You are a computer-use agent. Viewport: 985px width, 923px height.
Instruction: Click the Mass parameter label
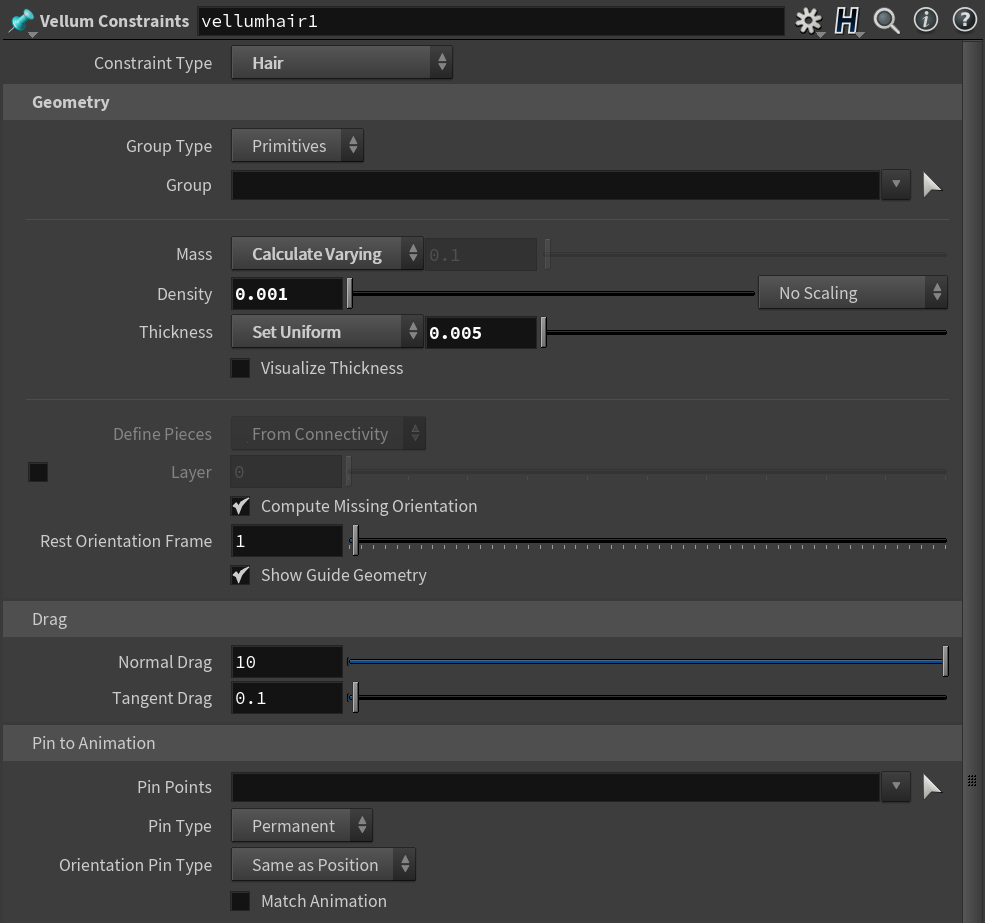pos(194,254)
